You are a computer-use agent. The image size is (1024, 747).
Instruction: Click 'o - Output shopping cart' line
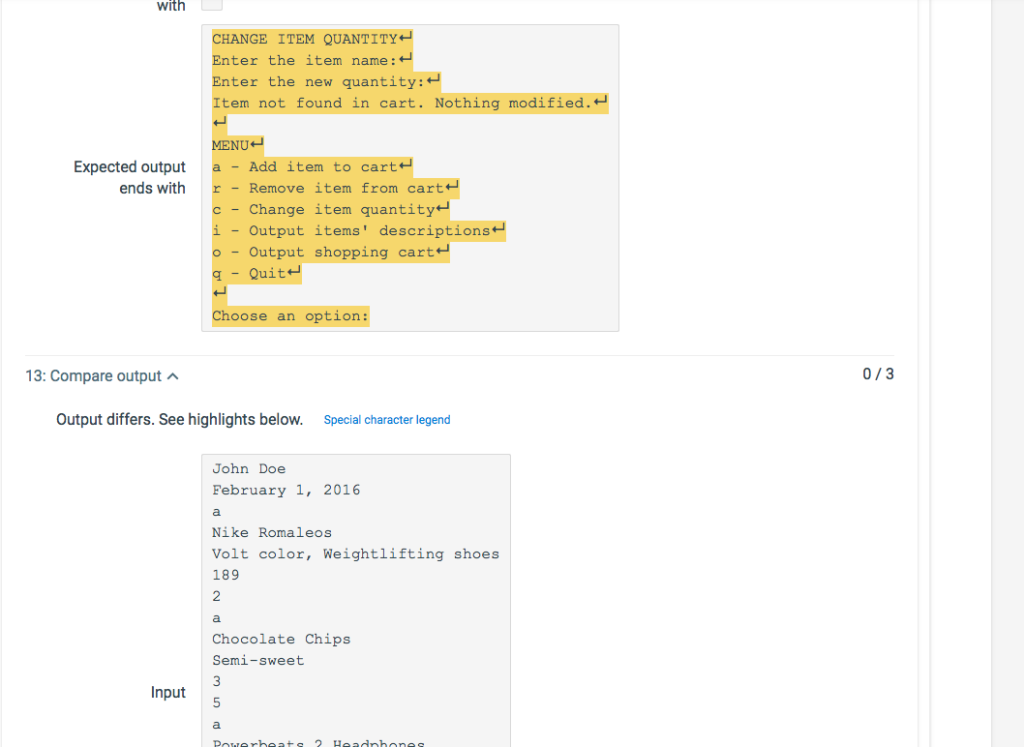point(330,252)
